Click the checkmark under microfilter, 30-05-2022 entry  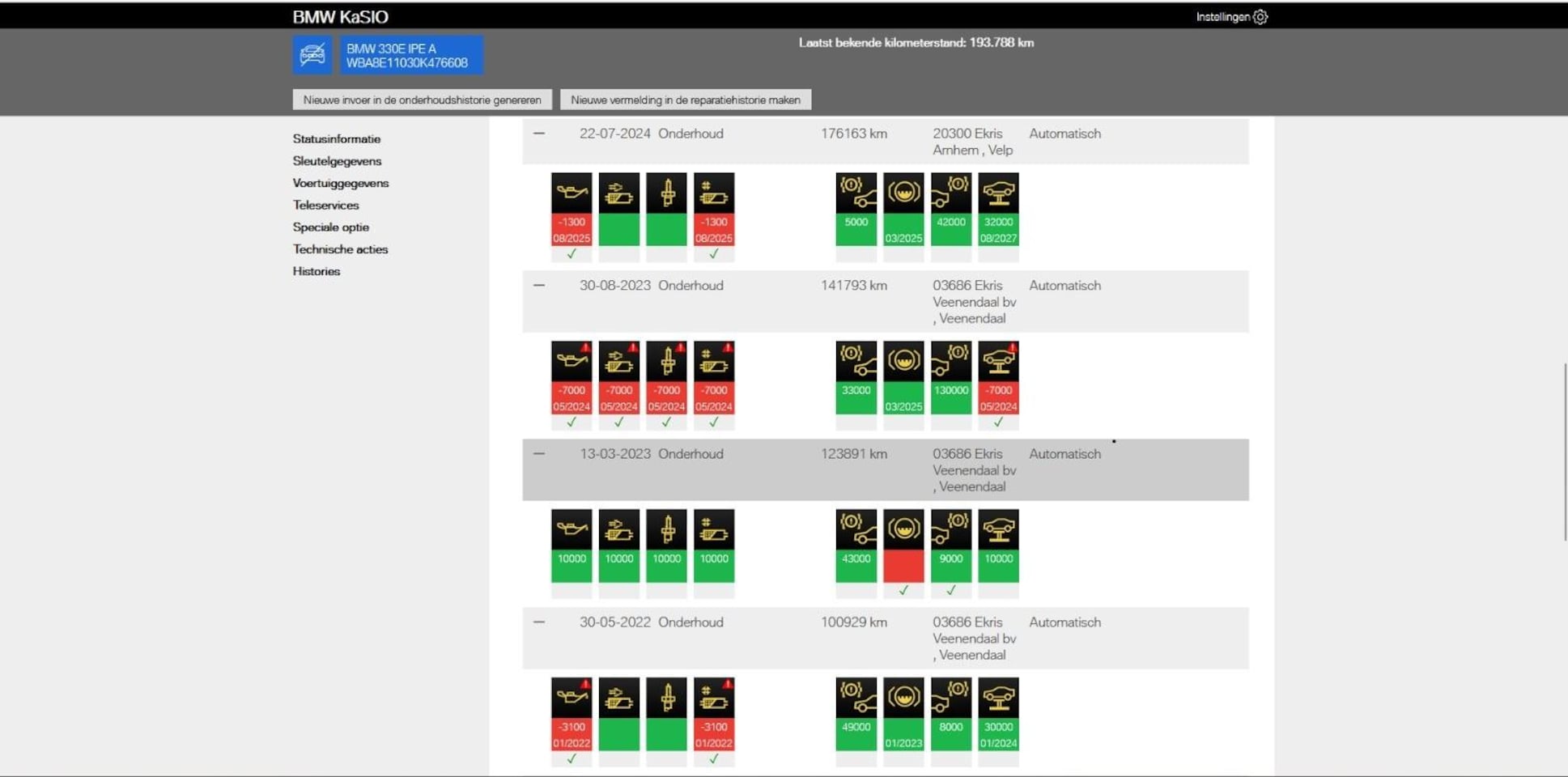click(x=714, y=759)
